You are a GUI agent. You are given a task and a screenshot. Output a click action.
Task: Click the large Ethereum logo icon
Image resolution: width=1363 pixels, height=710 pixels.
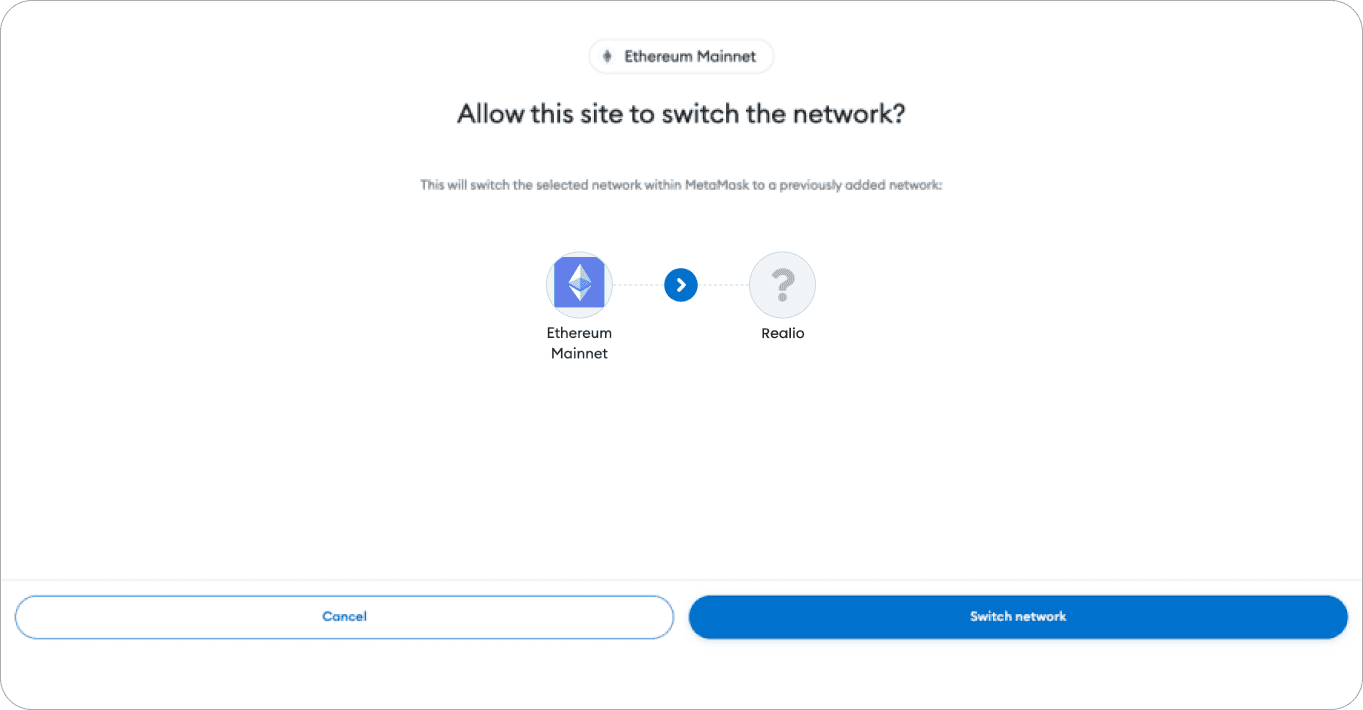tap(579, 282)
